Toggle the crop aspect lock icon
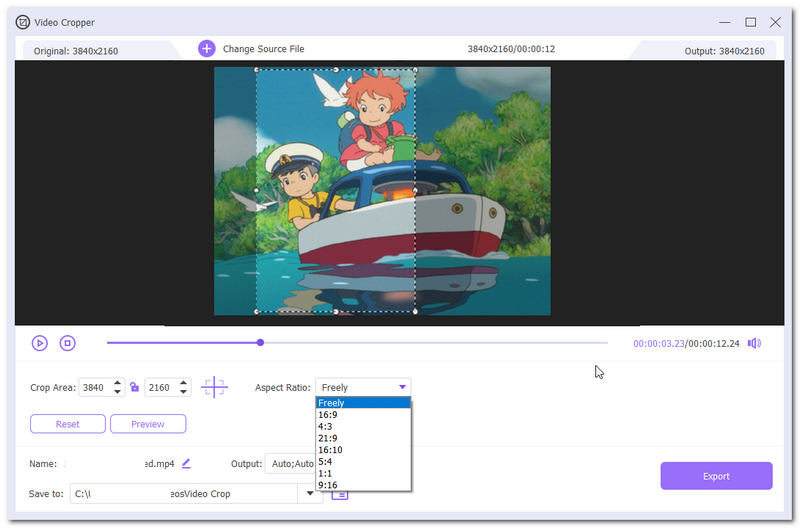Screen dimensions: 800x528 click(x=135, y=387)
